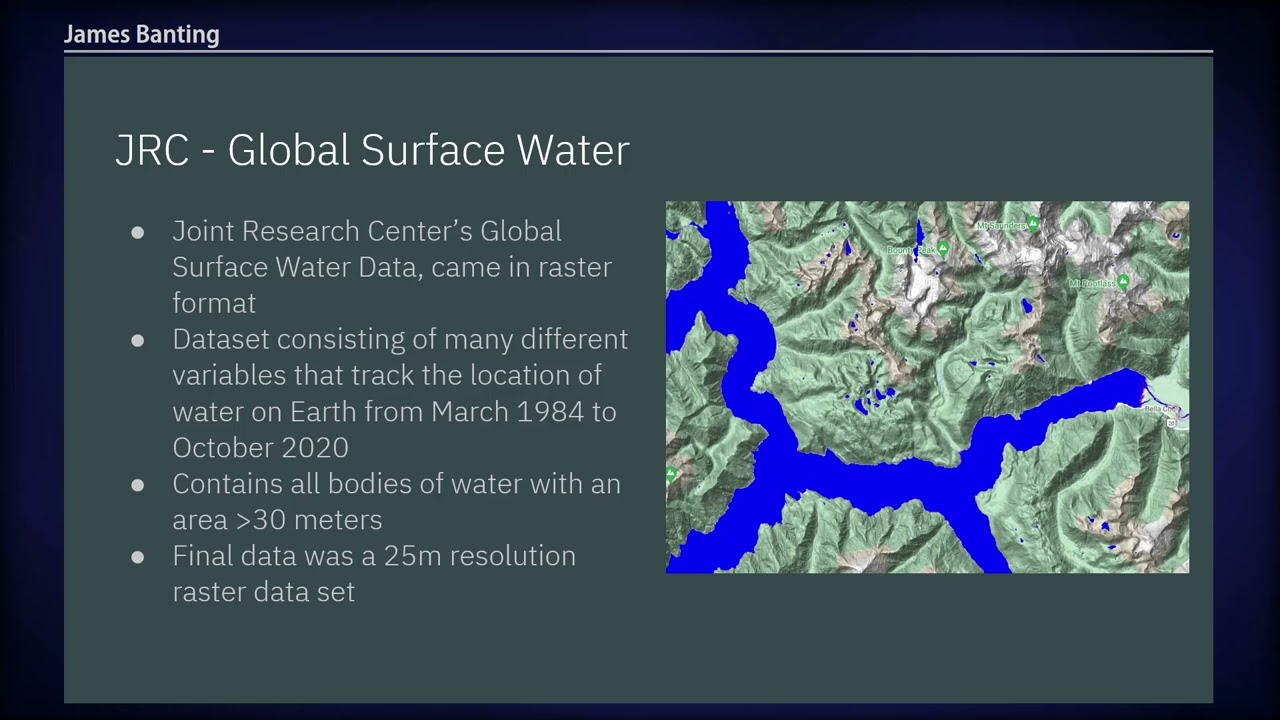Click the text "raster data set"
This screenshot has height=720, width=1280.
click(263, 592)
